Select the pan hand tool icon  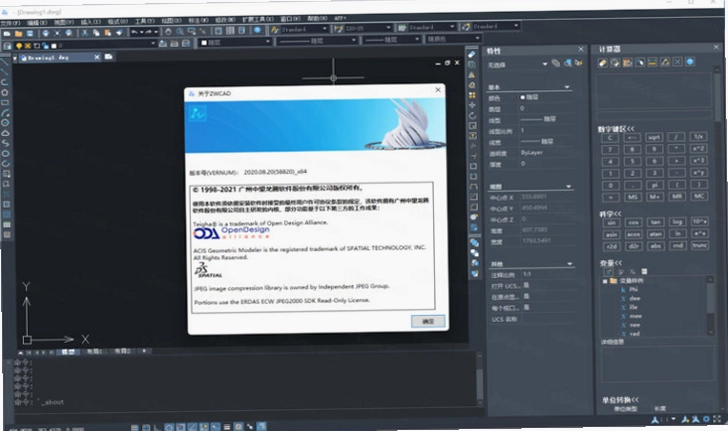168,31
